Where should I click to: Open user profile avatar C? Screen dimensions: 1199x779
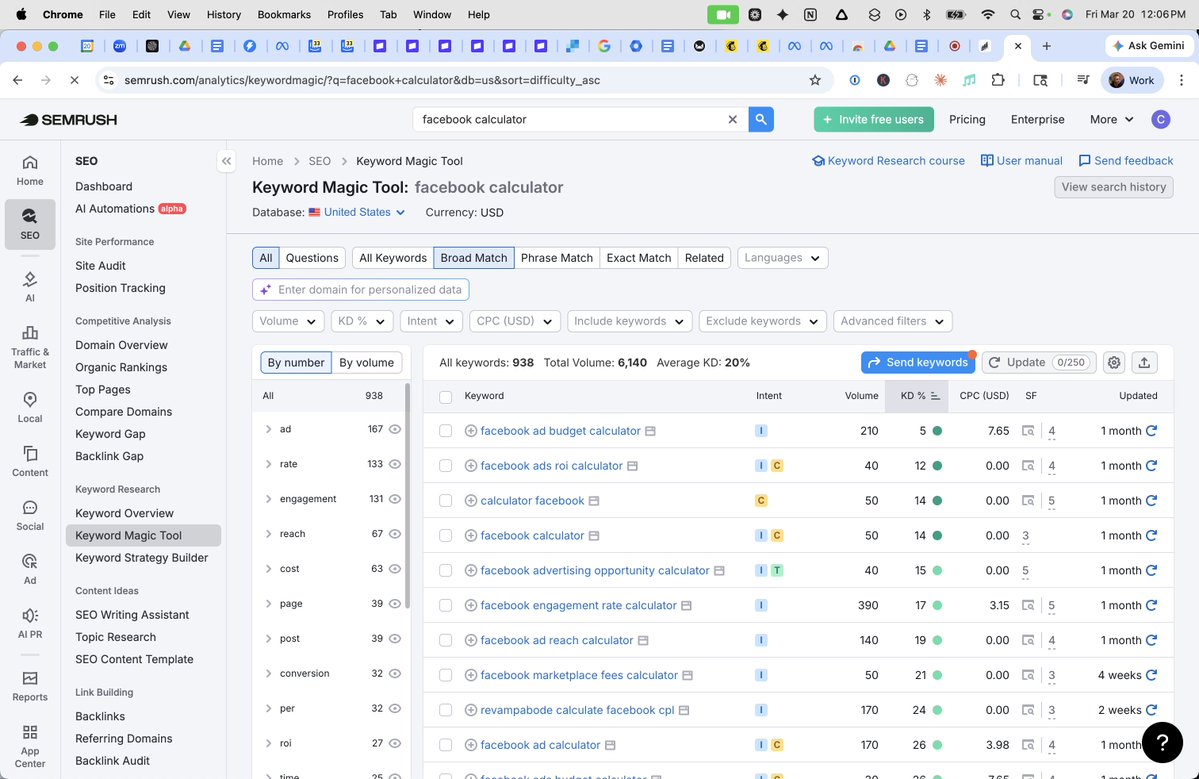(1161, 119)
